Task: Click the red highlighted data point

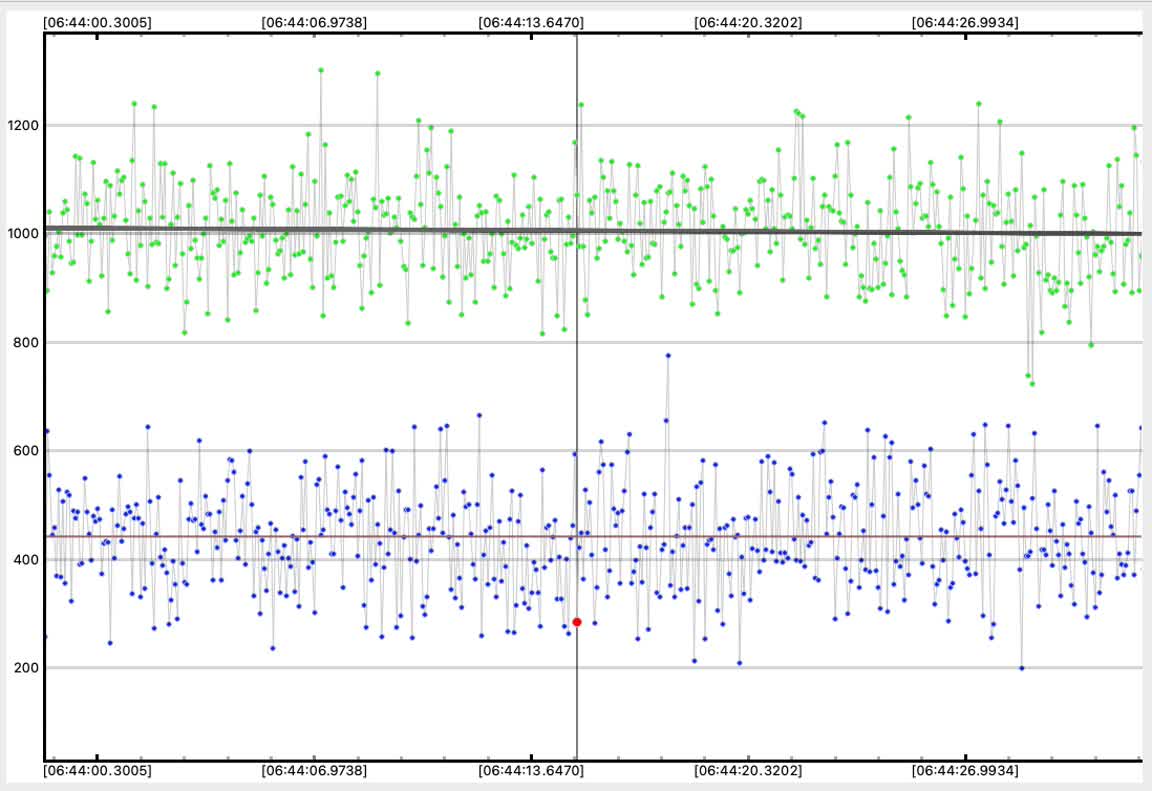Action: (x=577, y=622)
